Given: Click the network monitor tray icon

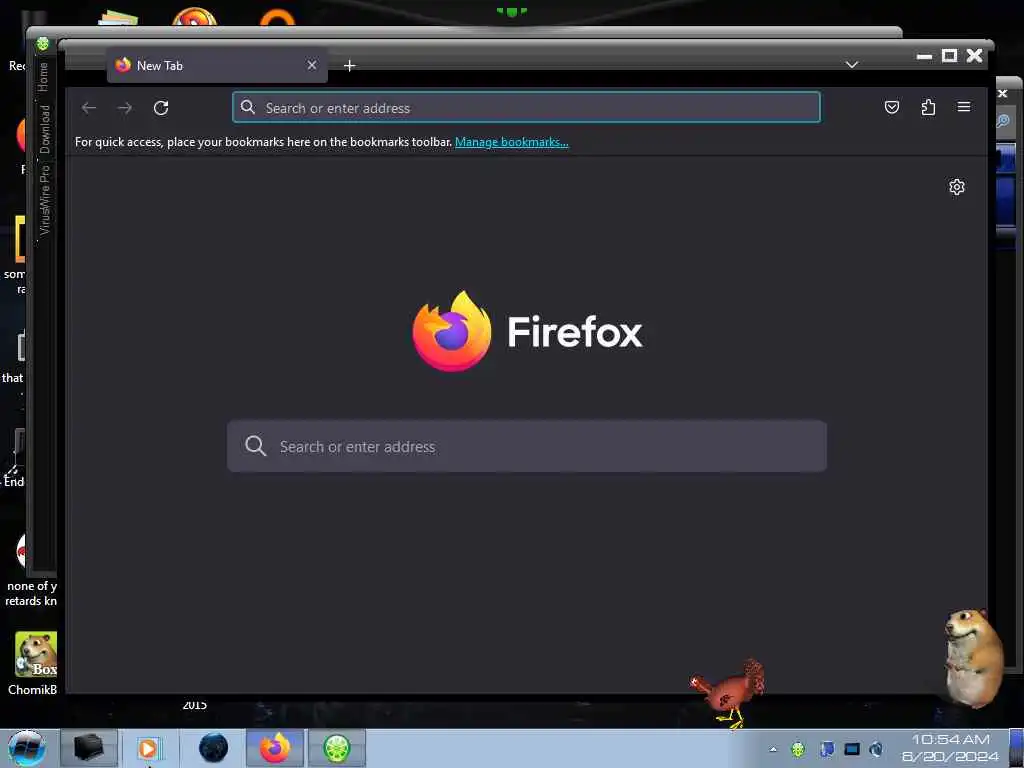Looking at the screenshot, I should (852, 749).
